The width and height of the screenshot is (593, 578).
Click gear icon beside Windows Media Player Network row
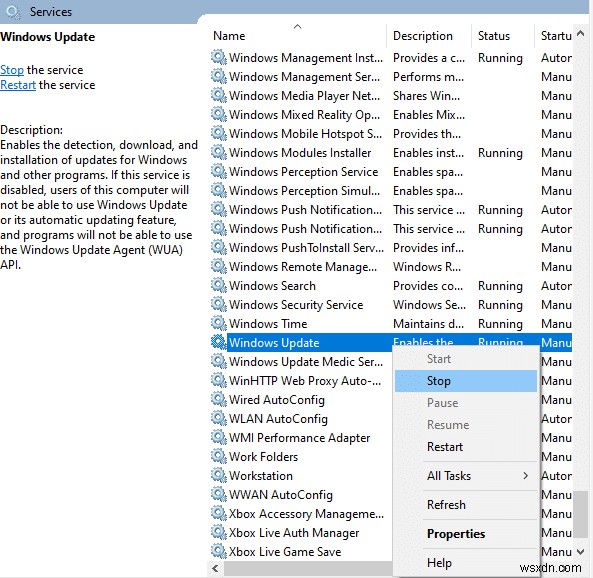point(219,95)
